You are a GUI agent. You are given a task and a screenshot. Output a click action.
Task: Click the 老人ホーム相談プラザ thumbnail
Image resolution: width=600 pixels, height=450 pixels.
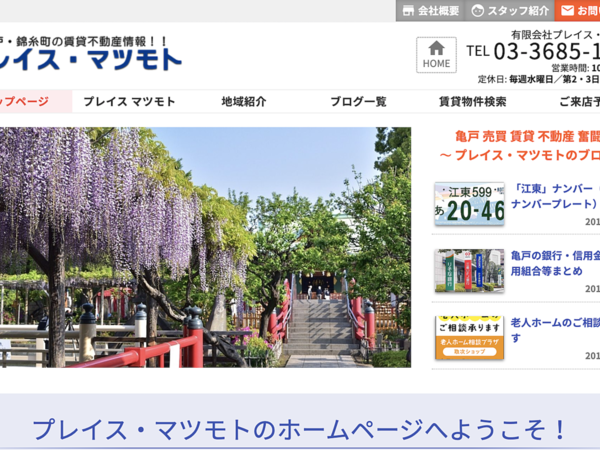[x=469, y=337]
